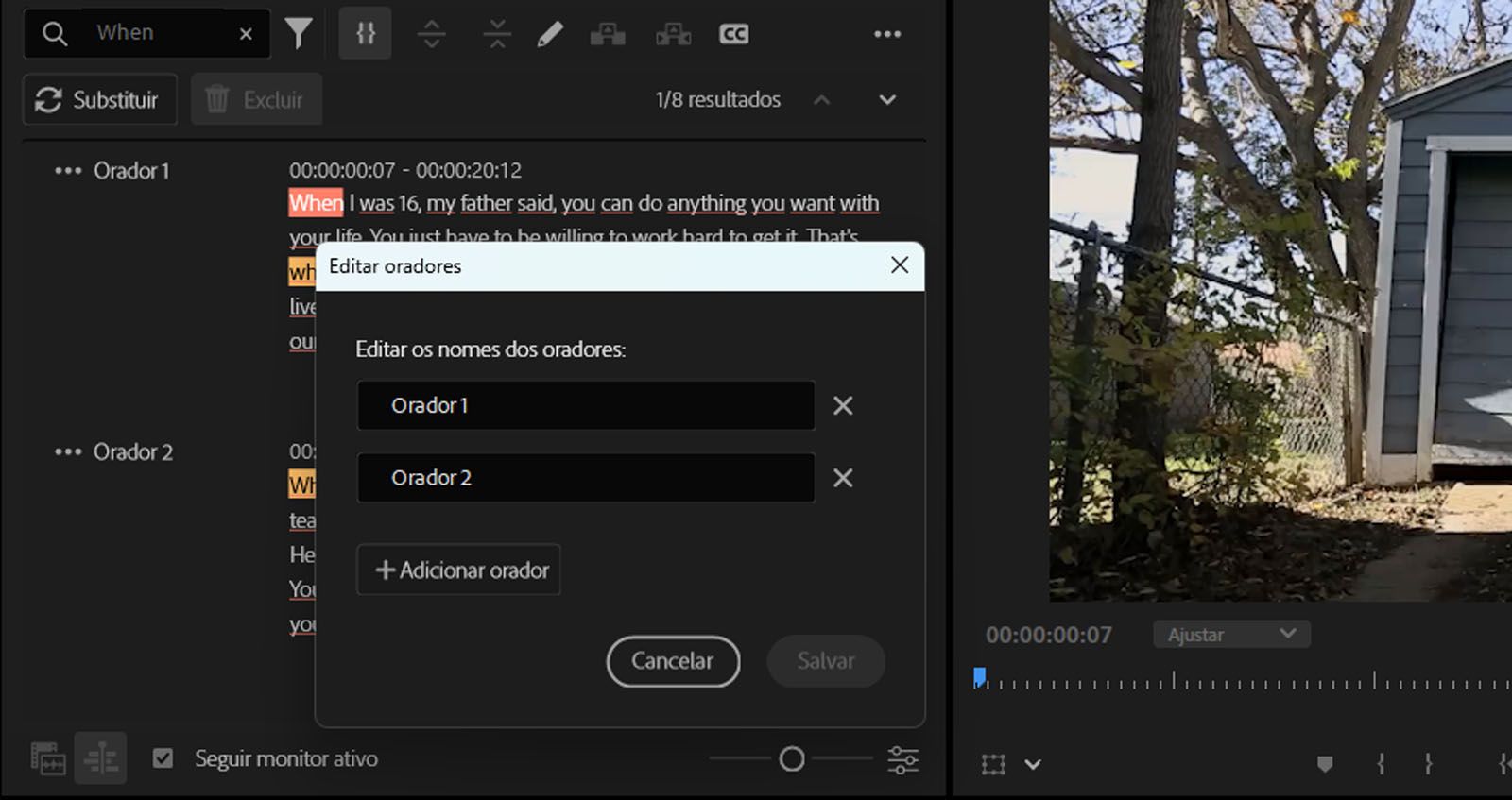Click the Orador 1 name field
The height and width of the screenshot is (800, 1512).
click(586, 405)
